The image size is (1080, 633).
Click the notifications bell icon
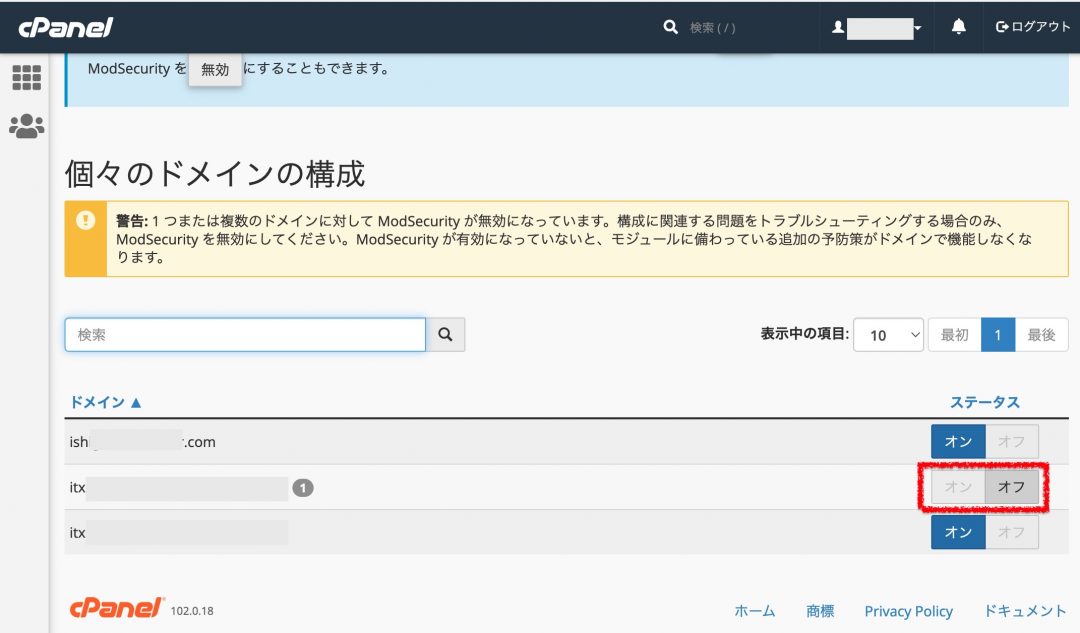pyautogui.click(x=959, y=27)
